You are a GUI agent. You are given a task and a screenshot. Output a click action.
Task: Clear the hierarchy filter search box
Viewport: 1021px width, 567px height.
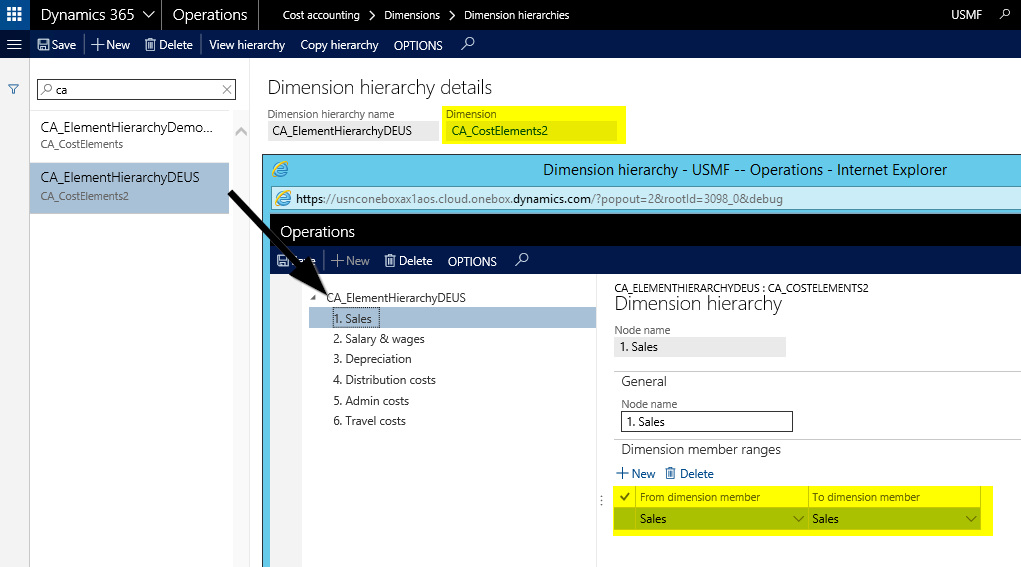[227, 90]
